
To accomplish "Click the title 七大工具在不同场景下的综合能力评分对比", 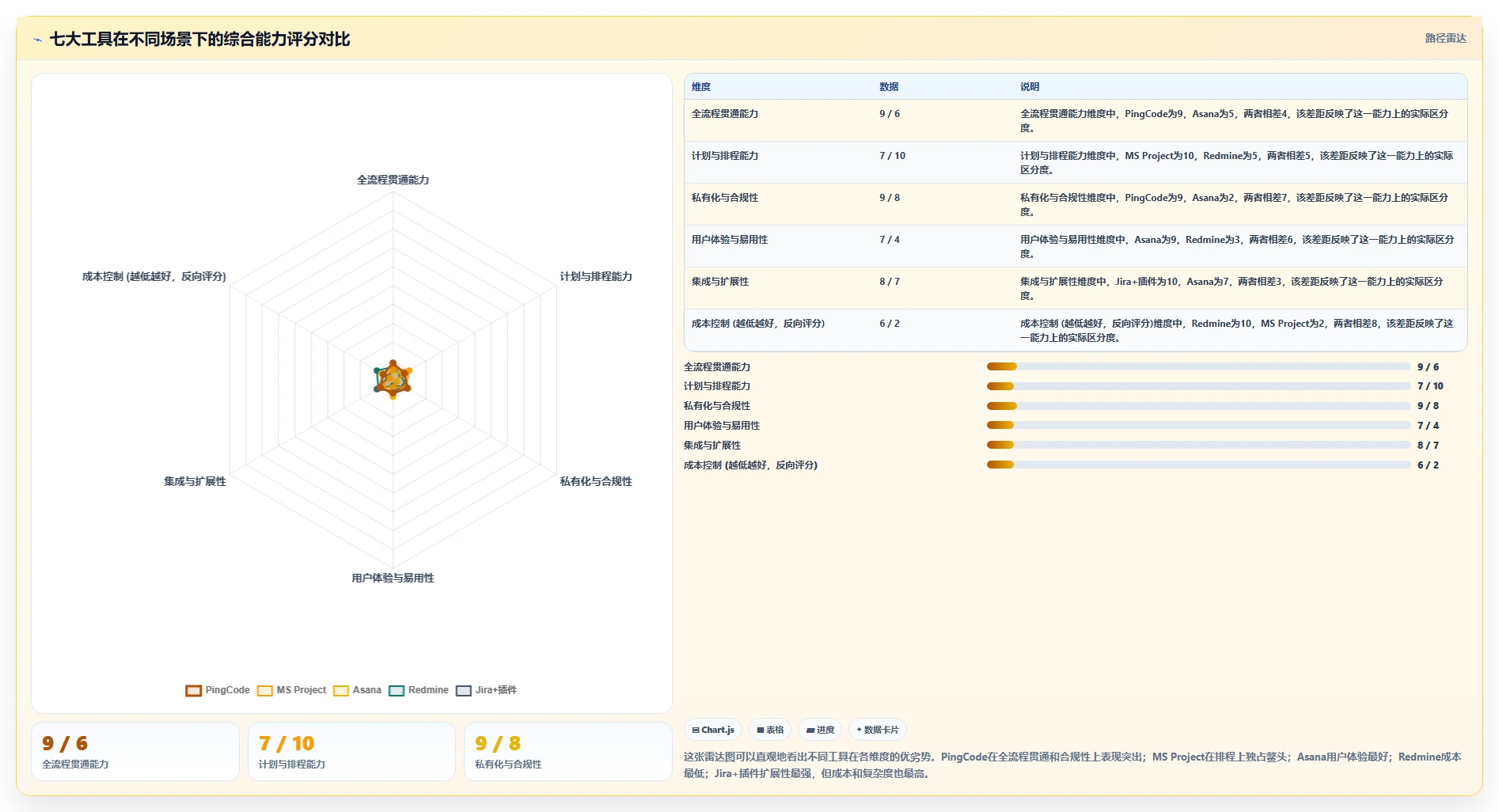I will point(199,39).
